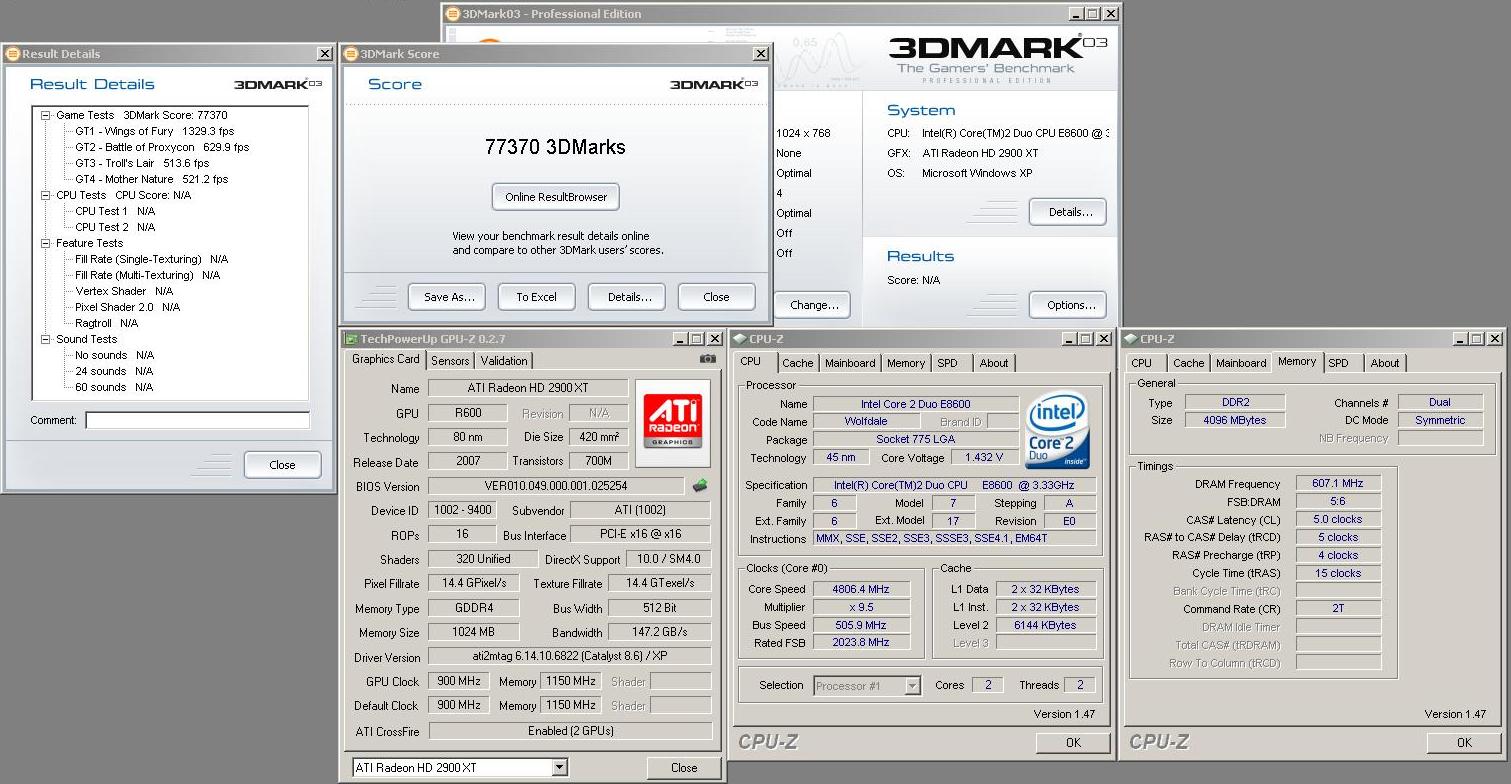Viewport: 1511px width, 784px height.
Task: Click the Save As... button
Action: pyautogui.click(x=447, y=297)
